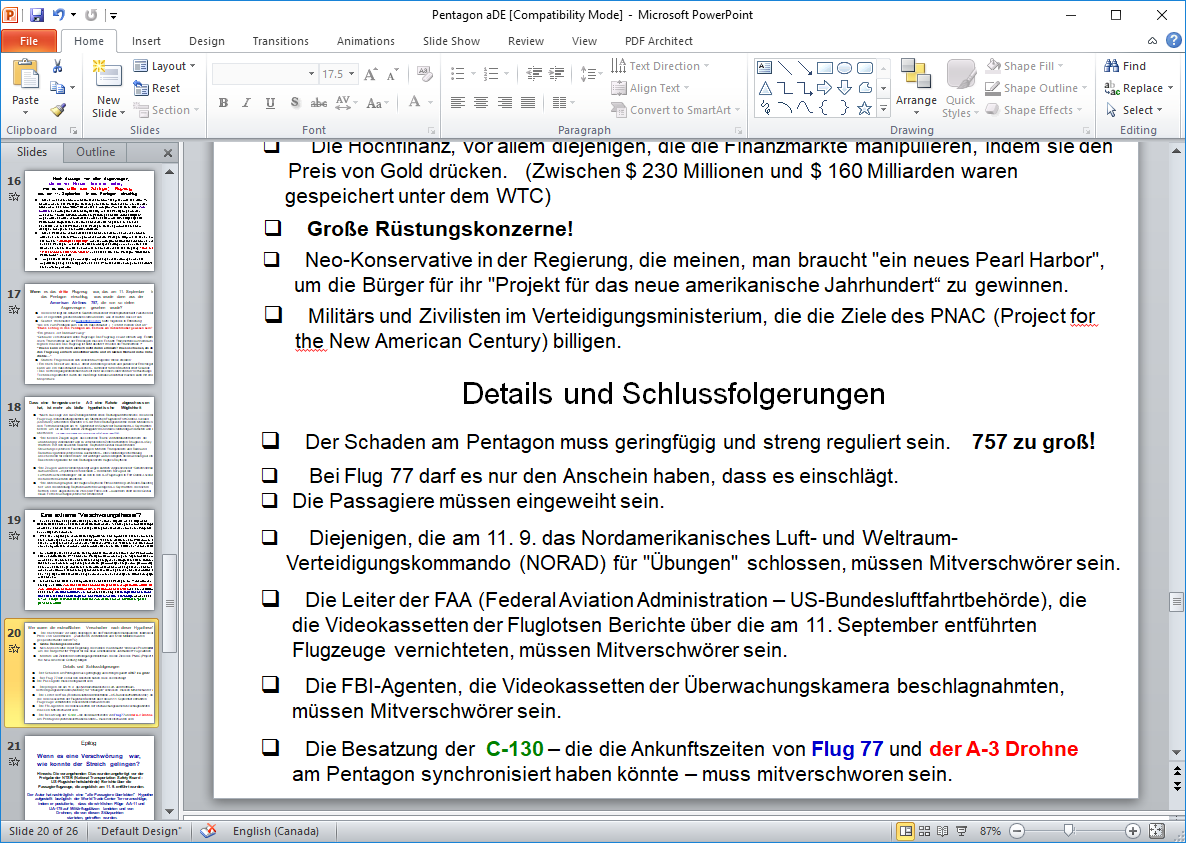Apply strikethrough formatting
Screen dimensions: 1186x843
pyautogui.click(x=318, y=103)
